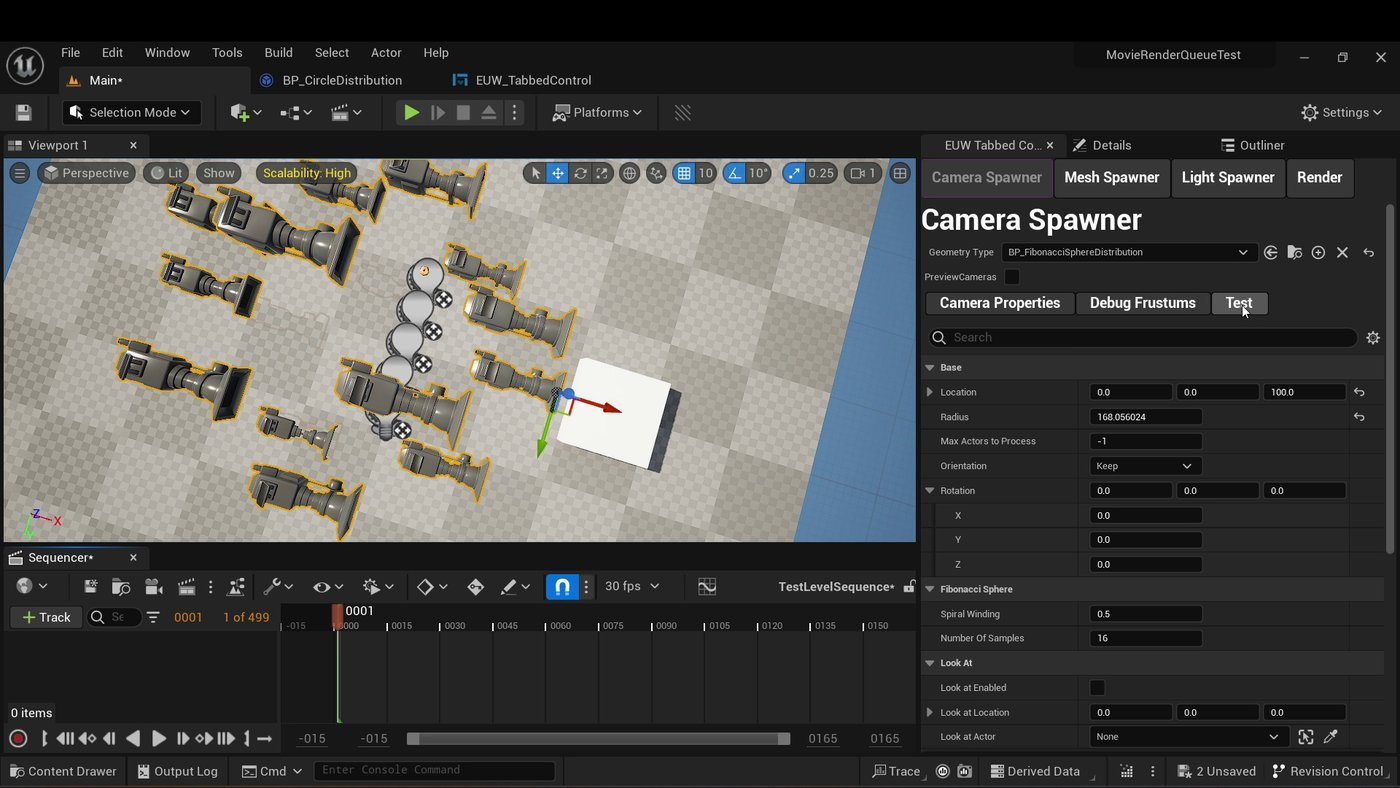Browse to geometry type asset in Content Browser
1400x788 pixels.
1294,252
